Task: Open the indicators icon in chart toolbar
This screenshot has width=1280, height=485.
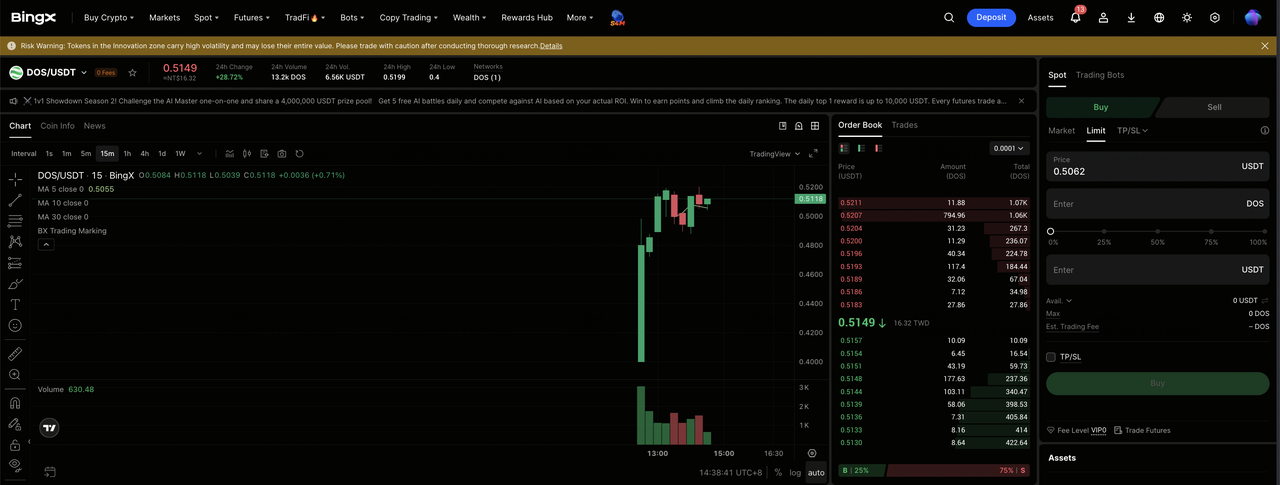Action: click(229, 153)
